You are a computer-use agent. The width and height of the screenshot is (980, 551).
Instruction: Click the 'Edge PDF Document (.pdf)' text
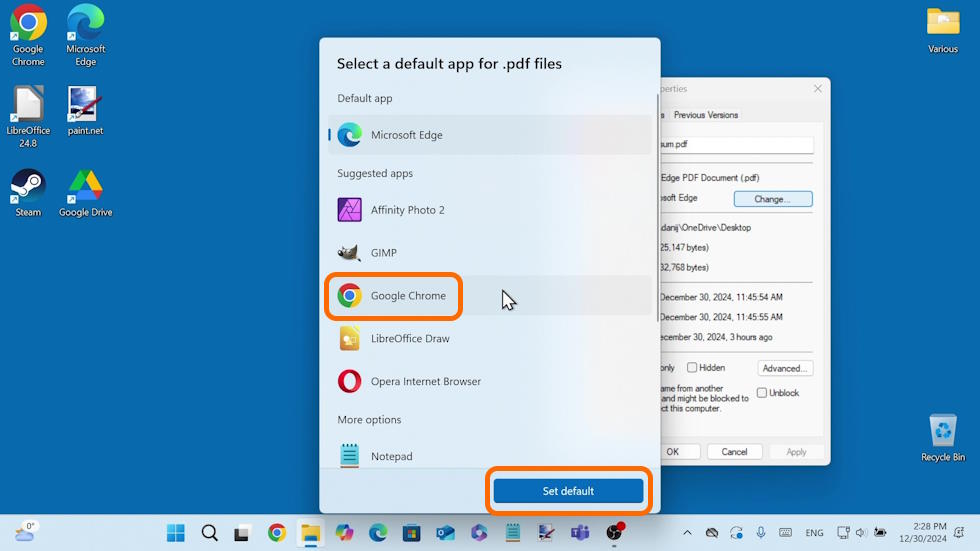(710, 178)
